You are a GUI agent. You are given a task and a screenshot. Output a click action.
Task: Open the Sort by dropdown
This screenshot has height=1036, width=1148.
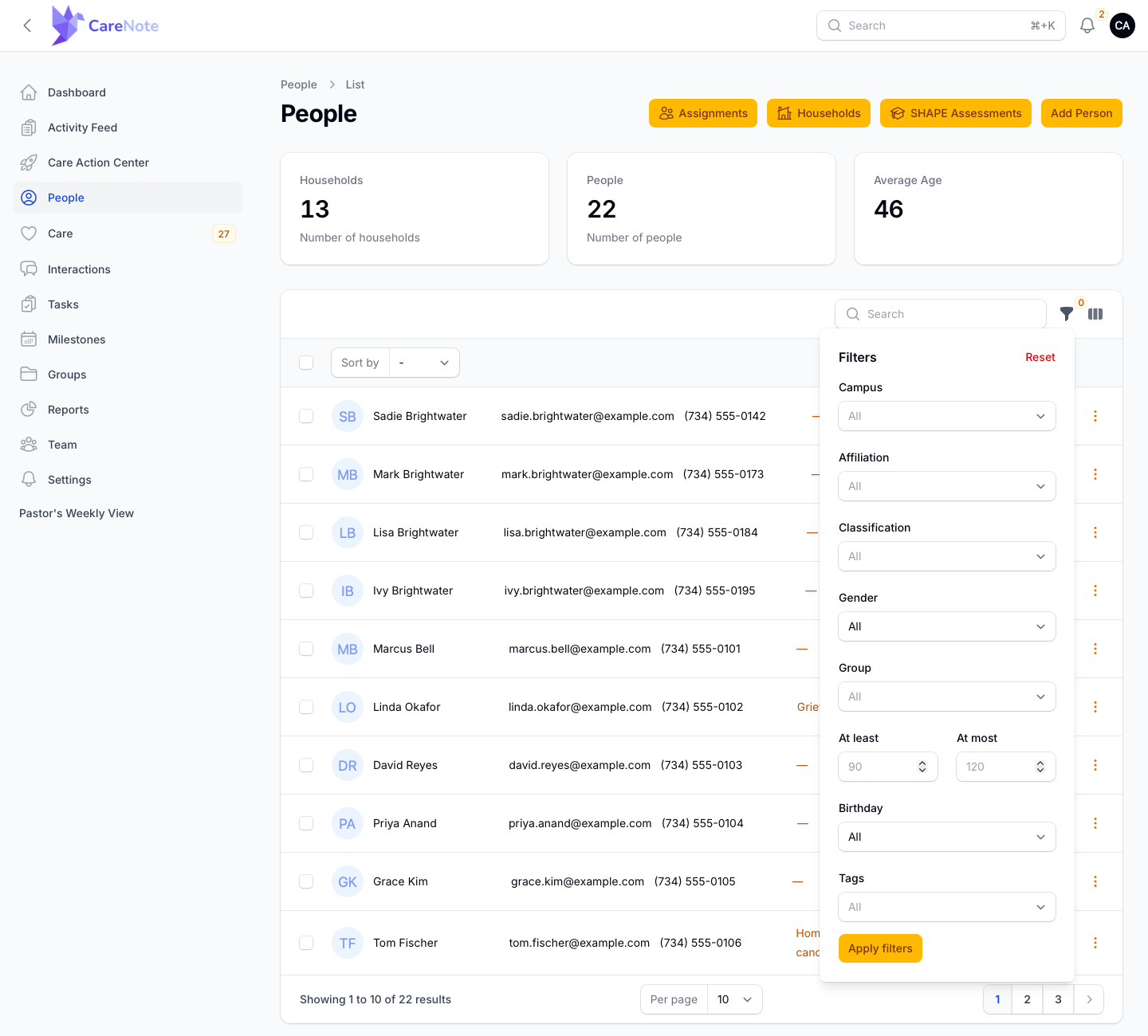pyautogui.click(x=424, y=363)
